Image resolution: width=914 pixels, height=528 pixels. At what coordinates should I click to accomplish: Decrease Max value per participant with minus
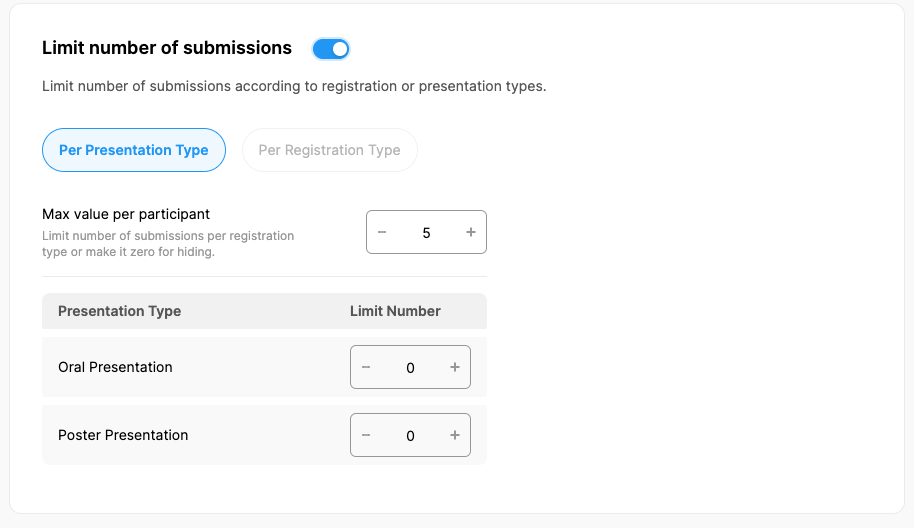[382, 232]
